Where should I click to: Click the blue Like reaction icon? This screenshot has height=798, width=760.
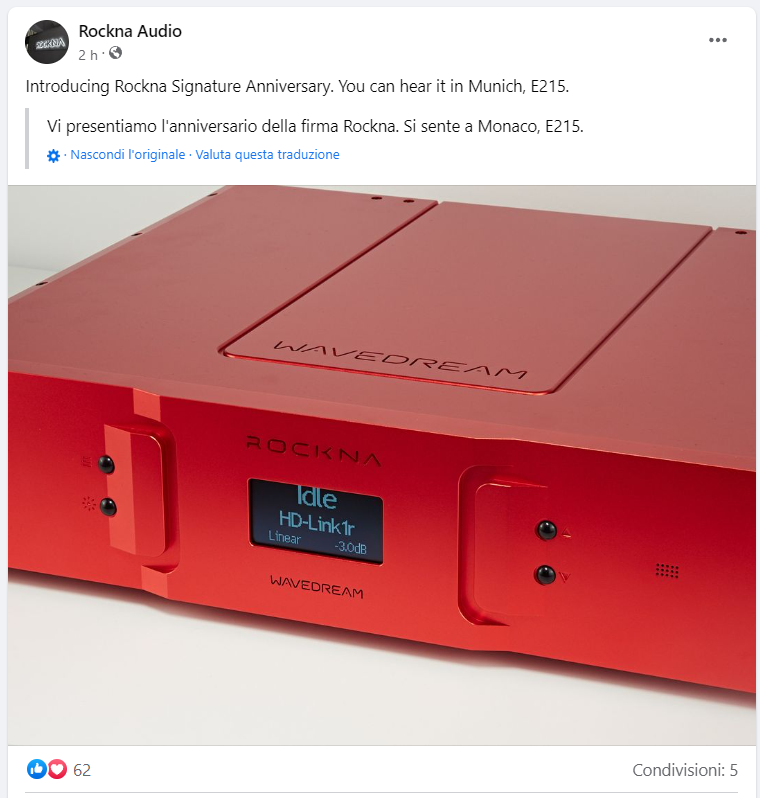(x=37, y=769)
